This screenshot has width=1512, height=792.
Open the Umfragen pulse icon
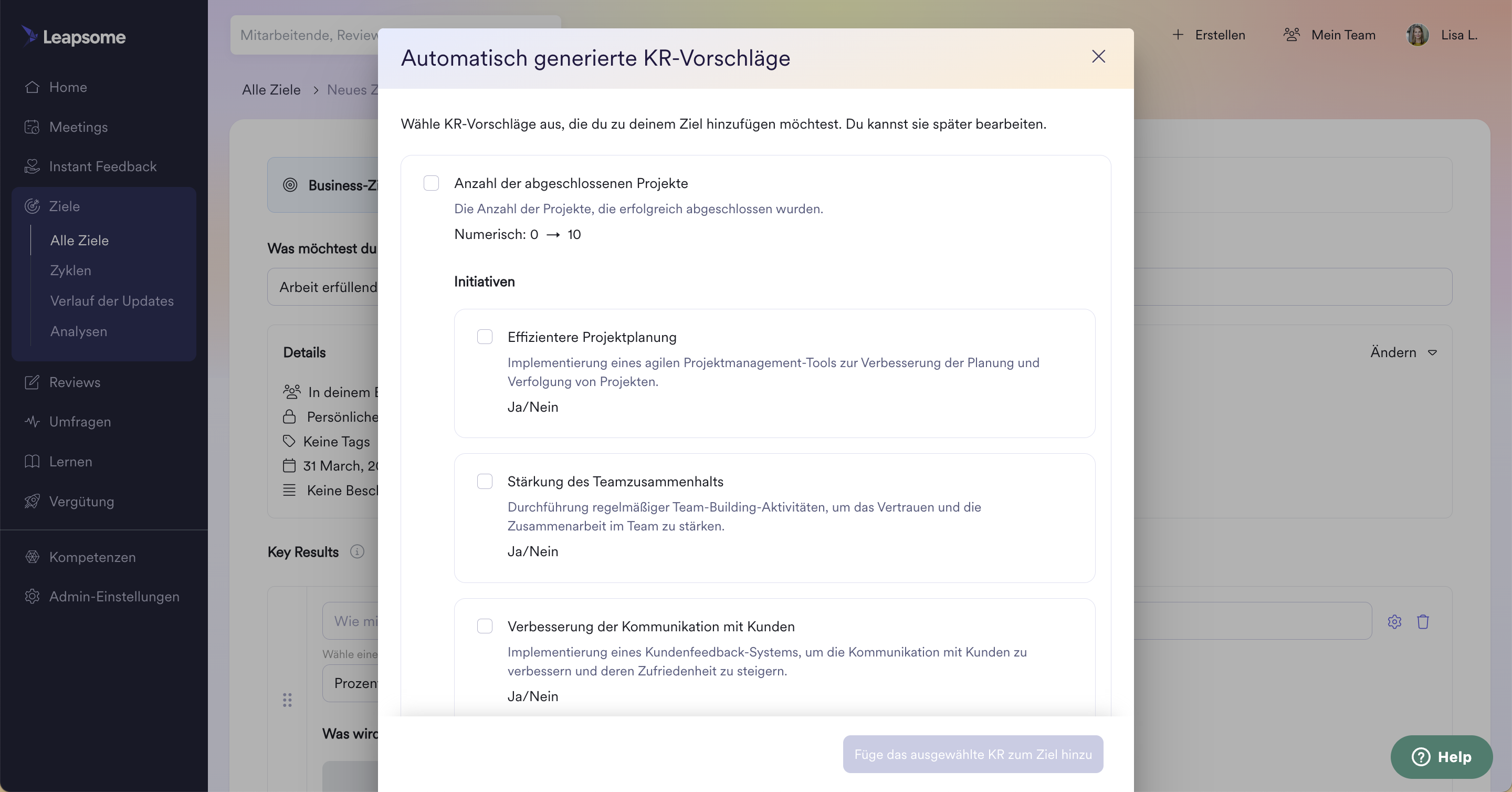[x=32, y=422]
